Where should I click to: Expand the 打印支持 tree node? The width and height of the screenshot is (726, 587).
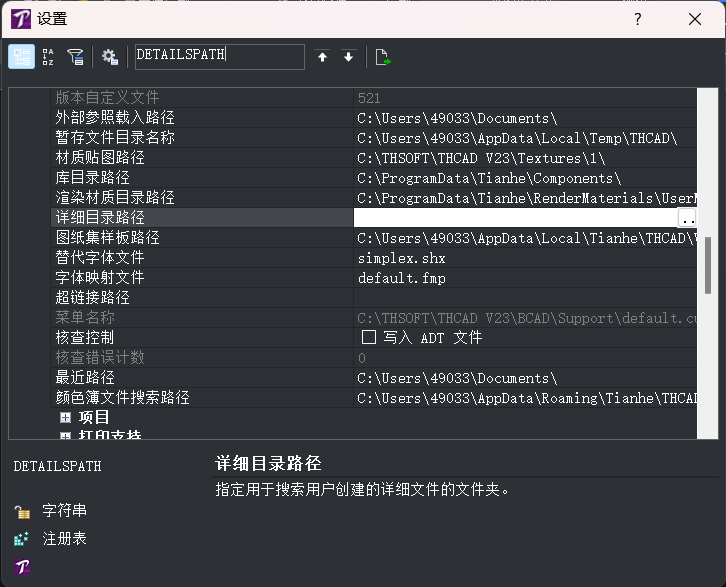pos(65,436)
